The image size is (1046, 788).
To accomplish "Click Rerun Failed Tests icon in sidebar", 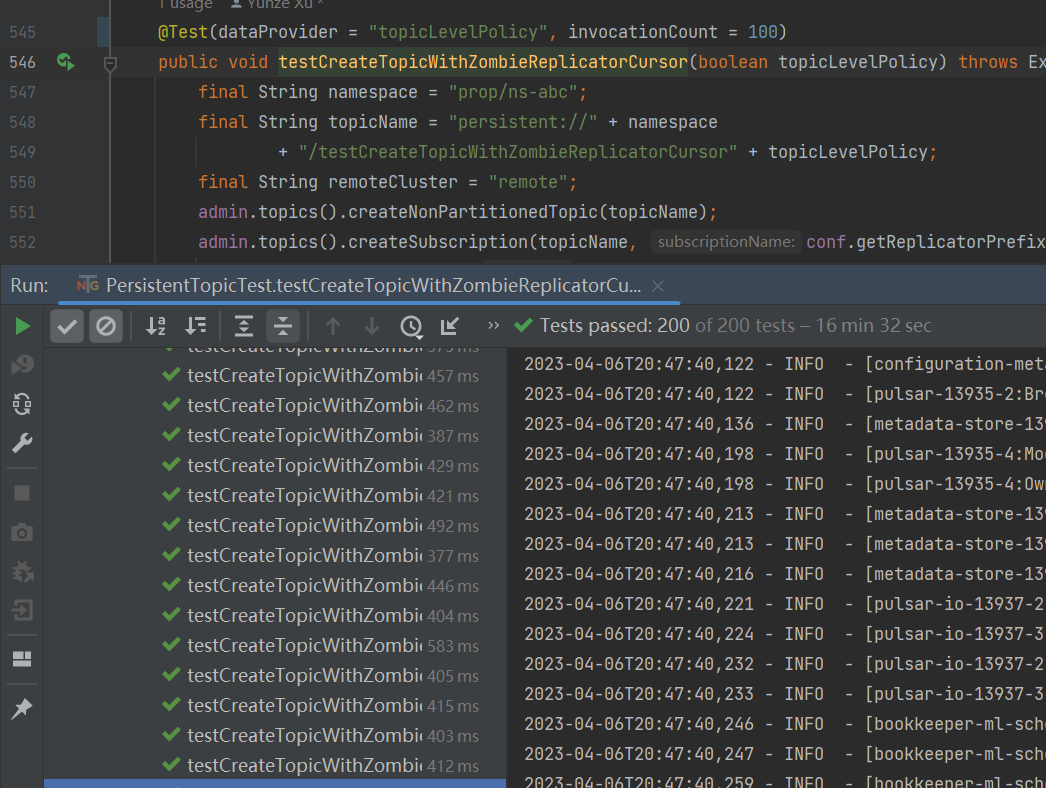I will click(x=22, y=364).
